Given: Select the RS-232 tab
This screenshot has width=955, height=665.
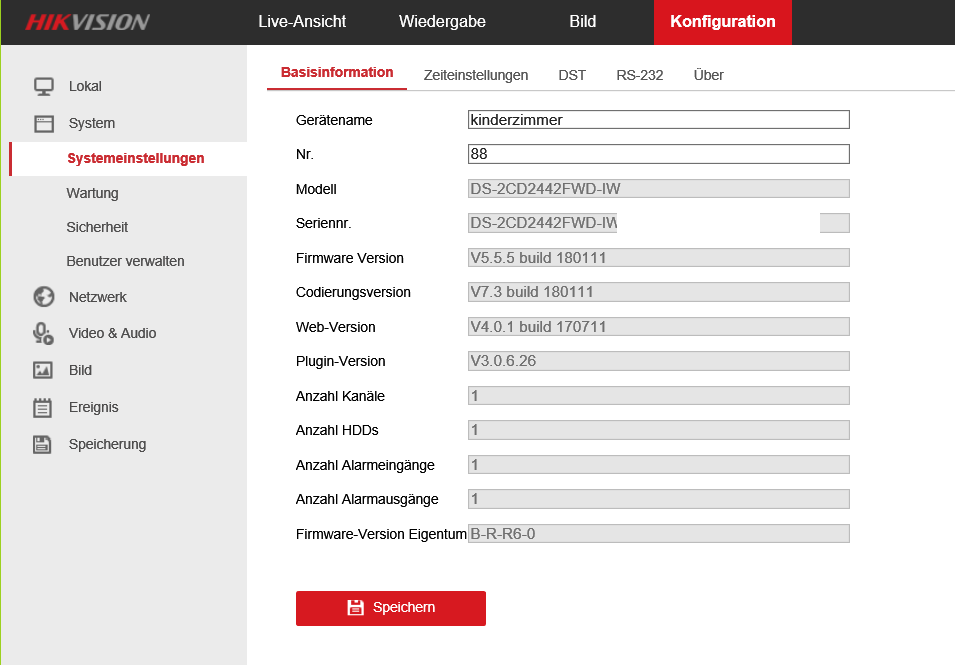Looking at the screenshot, I should click(x=639, y=75).
